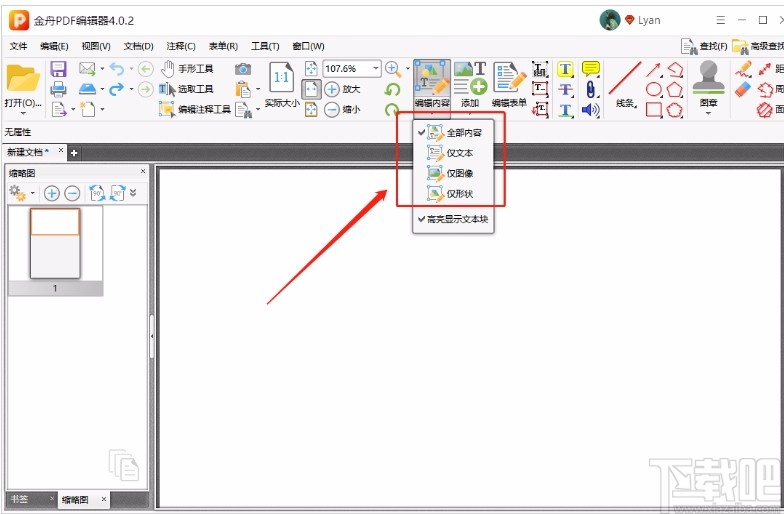The height and width of the screenshot is (514, 784).
Task: Click the Undo arrow icon
Action: (x=116, y=68)
